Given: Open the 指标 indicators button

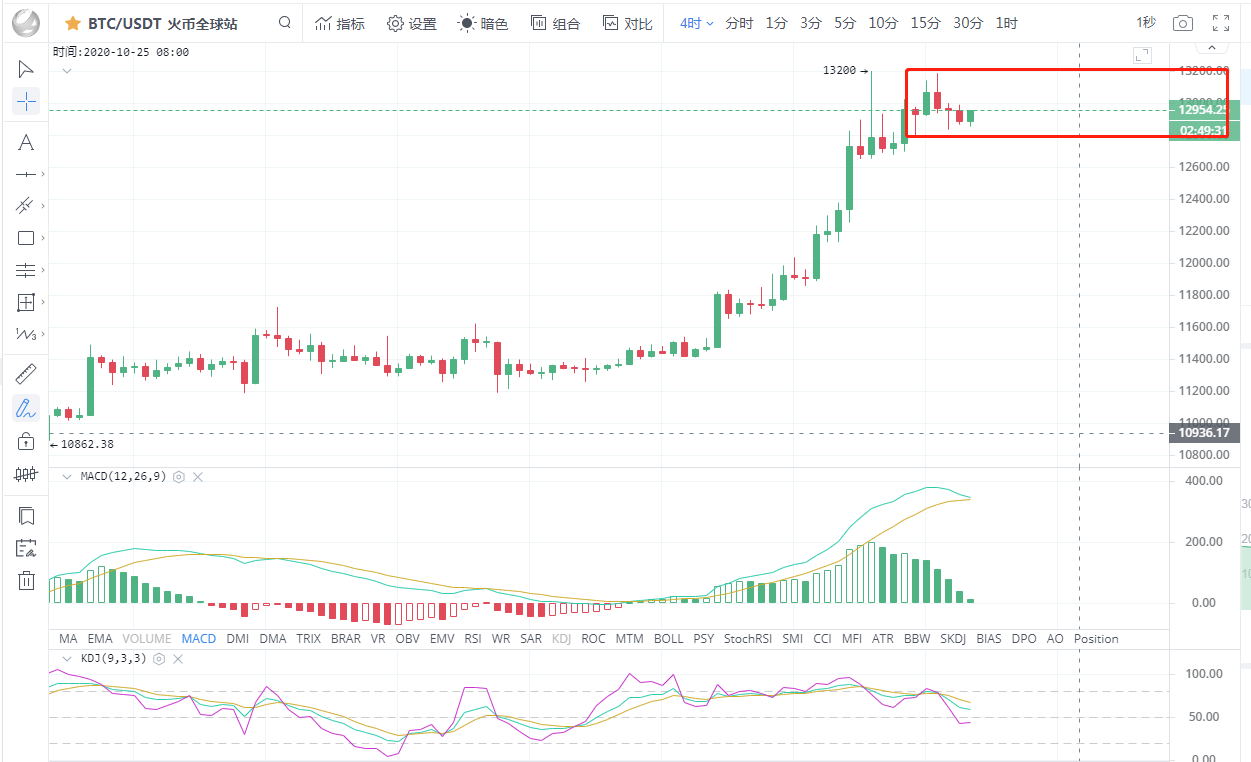Looking at the screenshot, I should tap(340, 23).
